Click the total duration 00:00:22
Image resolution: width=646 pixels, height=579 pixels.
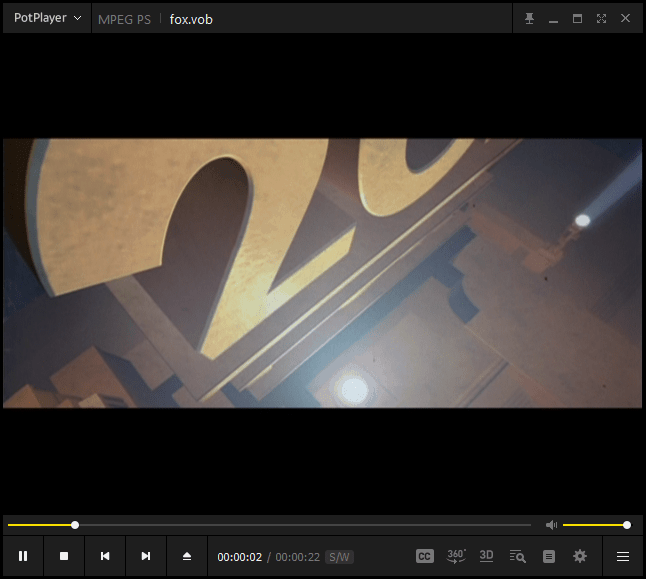point(297,557)
